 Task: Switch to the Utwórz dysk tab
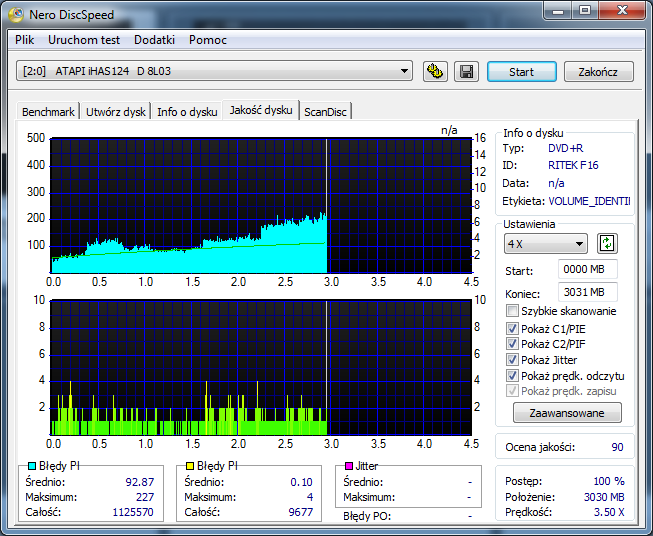(x=116, y=112)
